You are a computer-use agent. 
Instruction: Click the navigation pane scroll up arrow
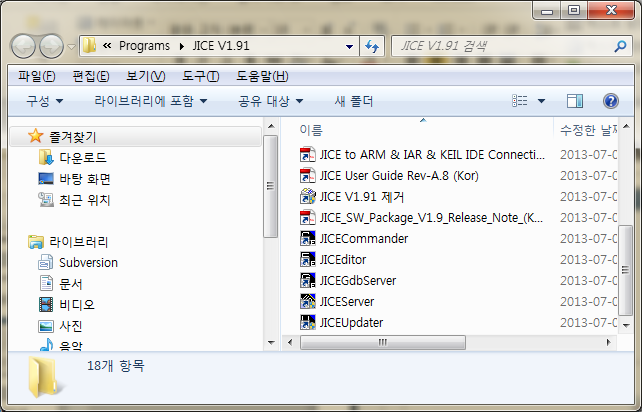271,127
